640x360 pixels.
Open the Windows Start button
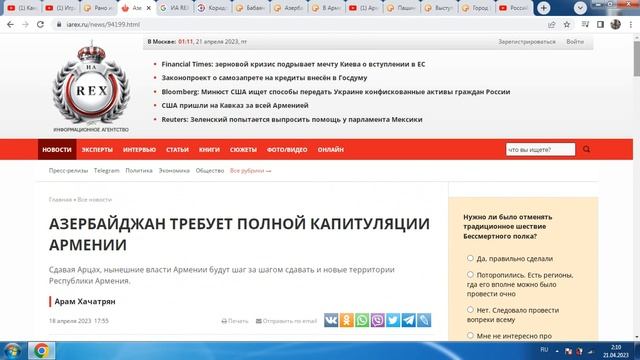(x=12, y=351)
